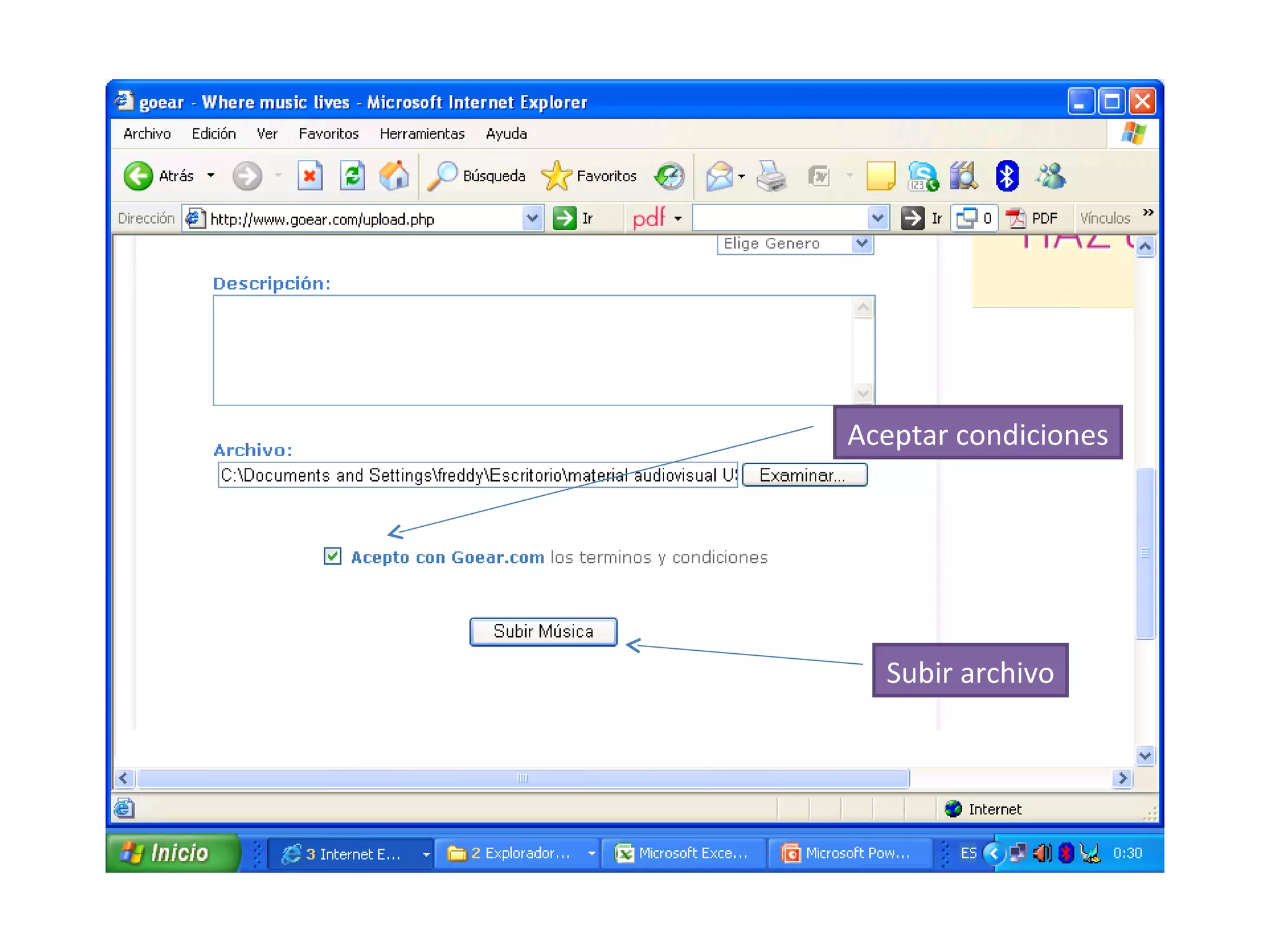Click the Archivo file path field
This screenshot has width=1270, height=952.
click(x=477, y=475)
